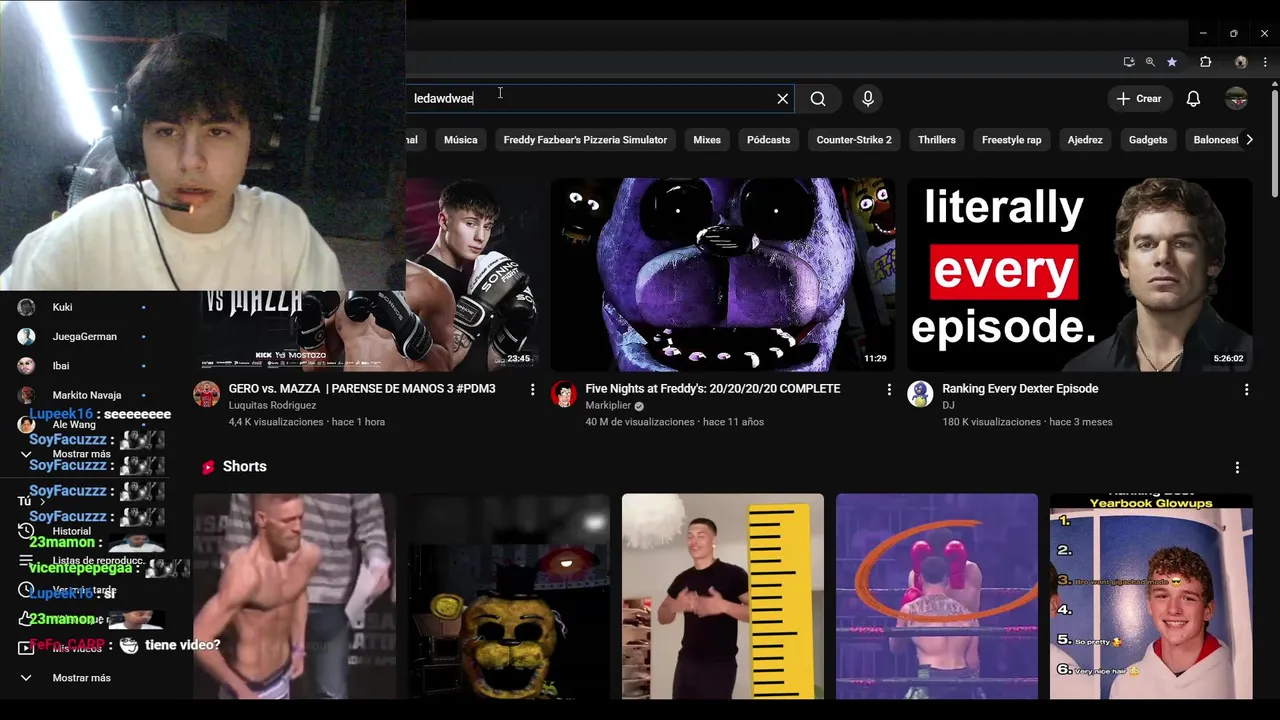Open the DJ channel name under the Dexter video

click(948, 406)
